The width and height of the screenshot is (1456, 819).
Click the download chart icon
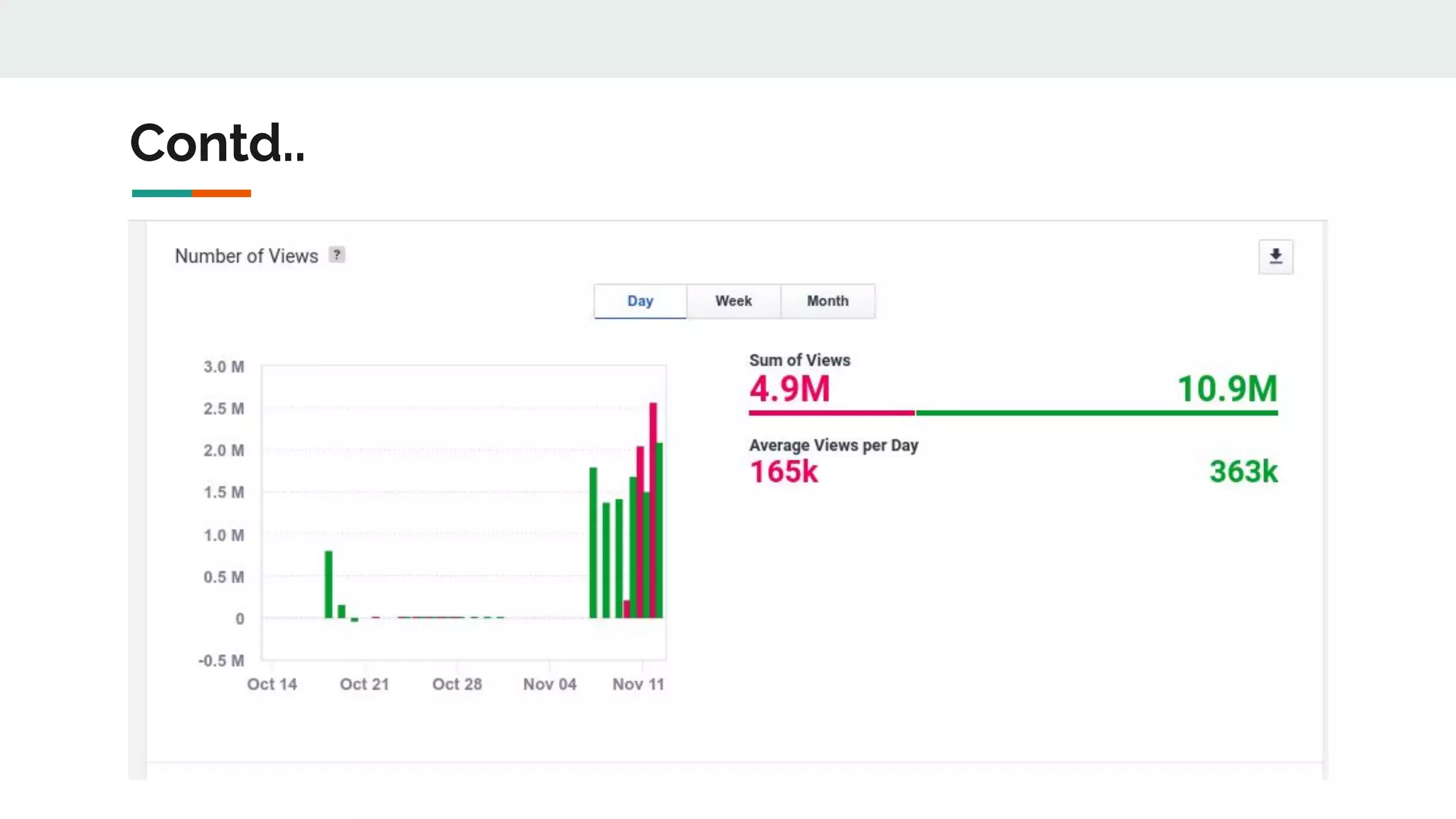click(1275, 257)
